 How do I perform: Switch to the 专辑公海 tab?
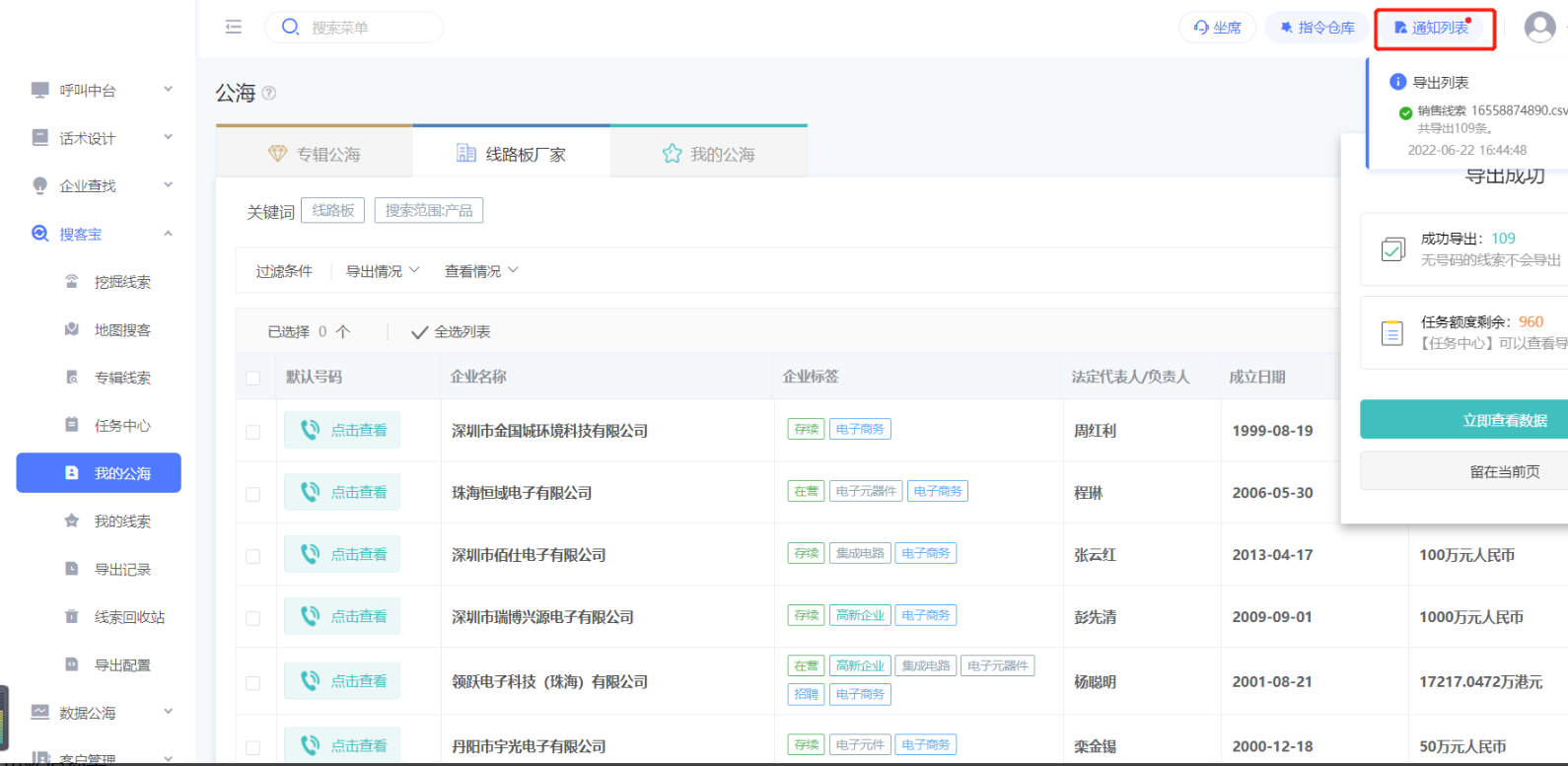(x=315, y=154)
